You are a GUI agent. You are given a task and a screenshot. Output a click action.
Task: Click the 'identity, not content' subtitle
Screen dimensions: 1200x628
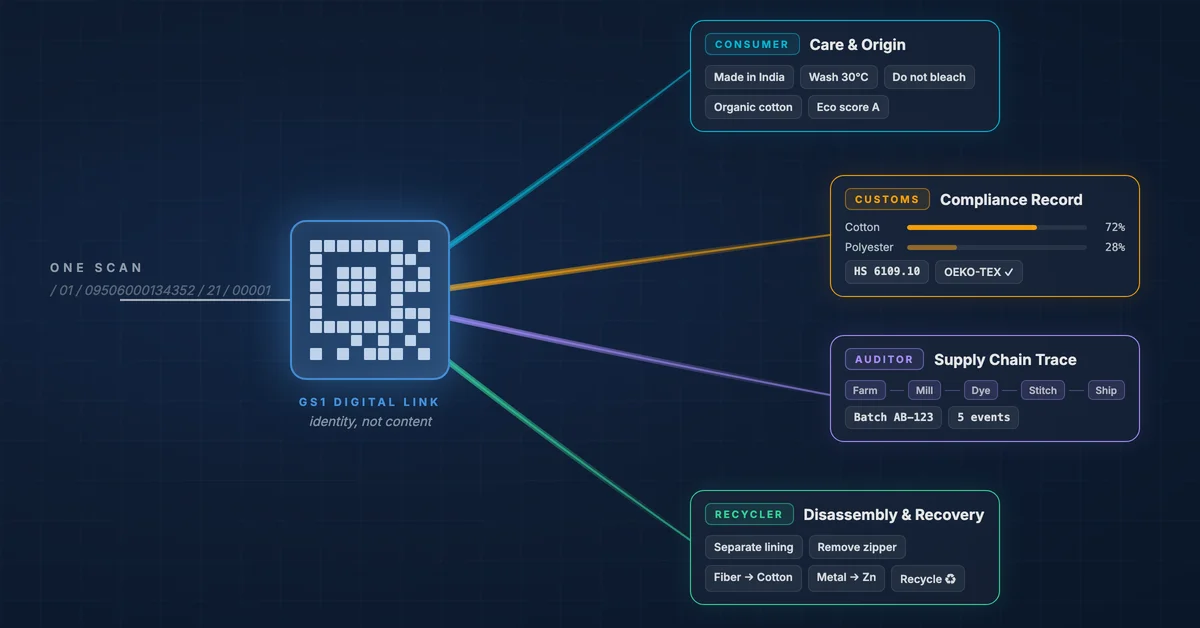(x=370, y=422)
